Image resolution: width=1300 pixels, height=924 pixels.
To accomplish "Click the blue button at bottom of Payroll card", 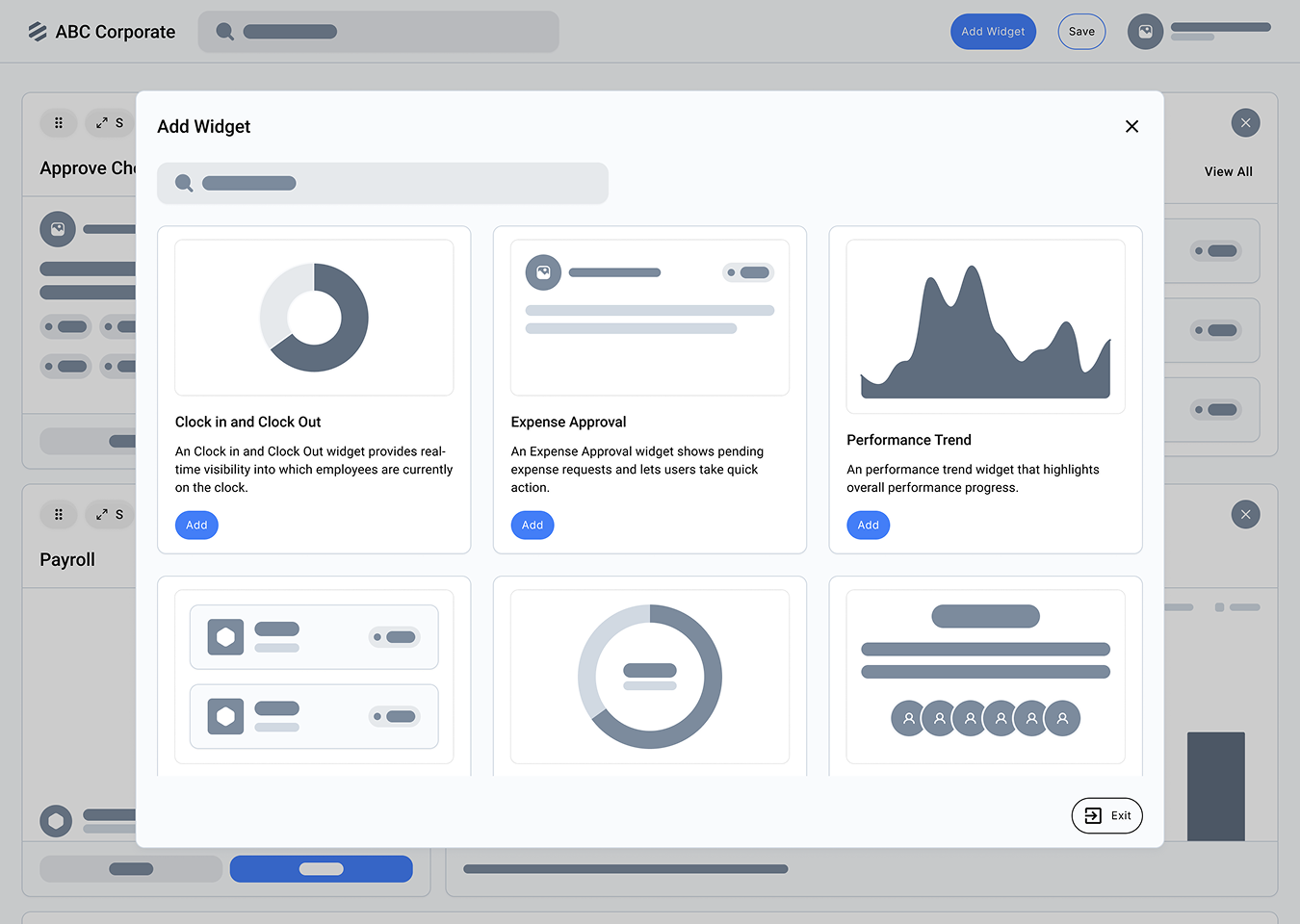I will point(322,869).
